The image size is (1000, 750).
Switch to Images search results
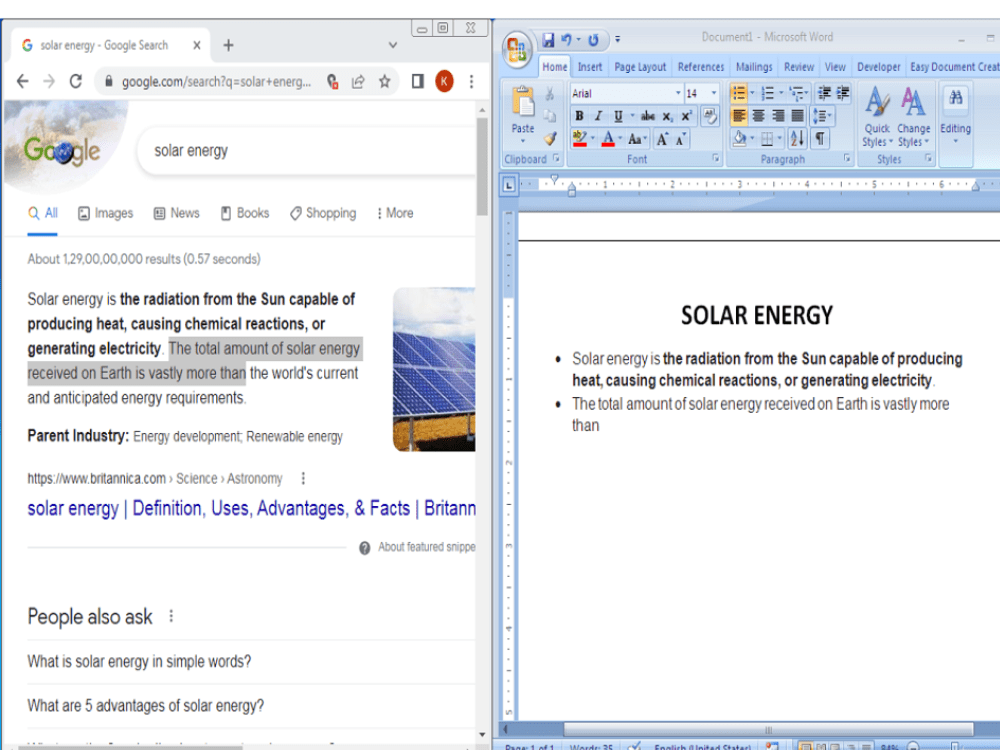coord(106,213)
